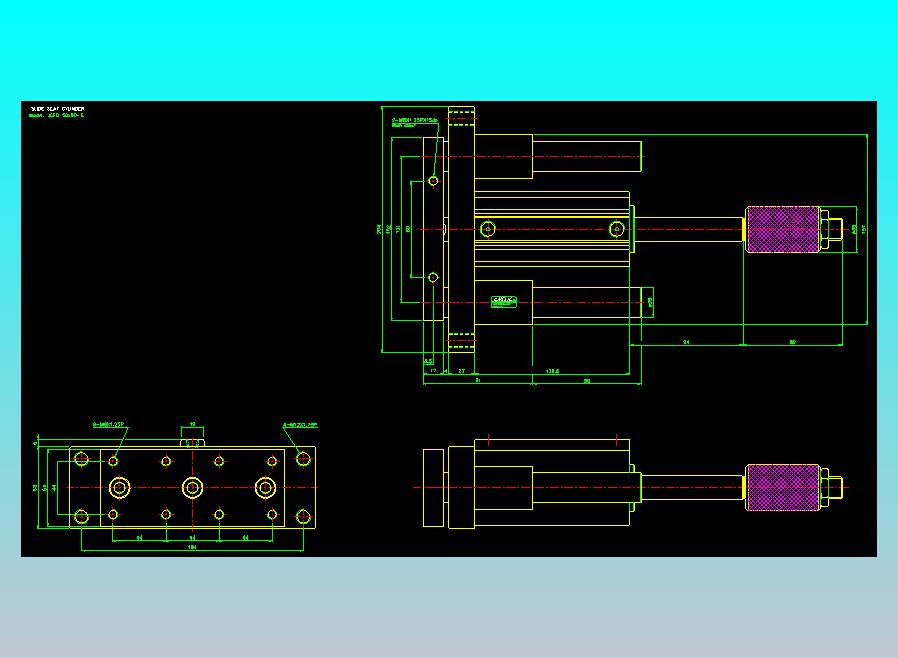Select the 184 hole spacing dimension under the plate
Screen dimensions: 898x658
pos(192,547)
